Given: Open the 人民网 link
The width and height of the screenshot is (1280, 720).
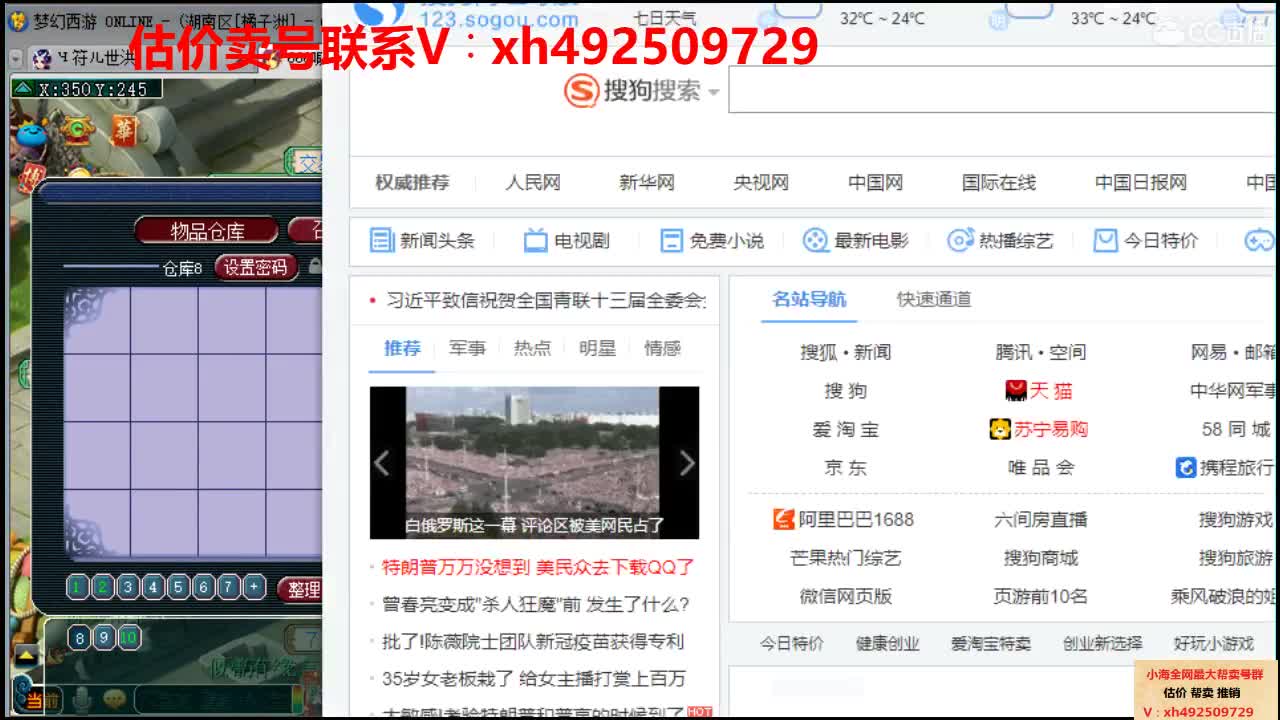Looking at the screenshot, I should click(532, 182).
